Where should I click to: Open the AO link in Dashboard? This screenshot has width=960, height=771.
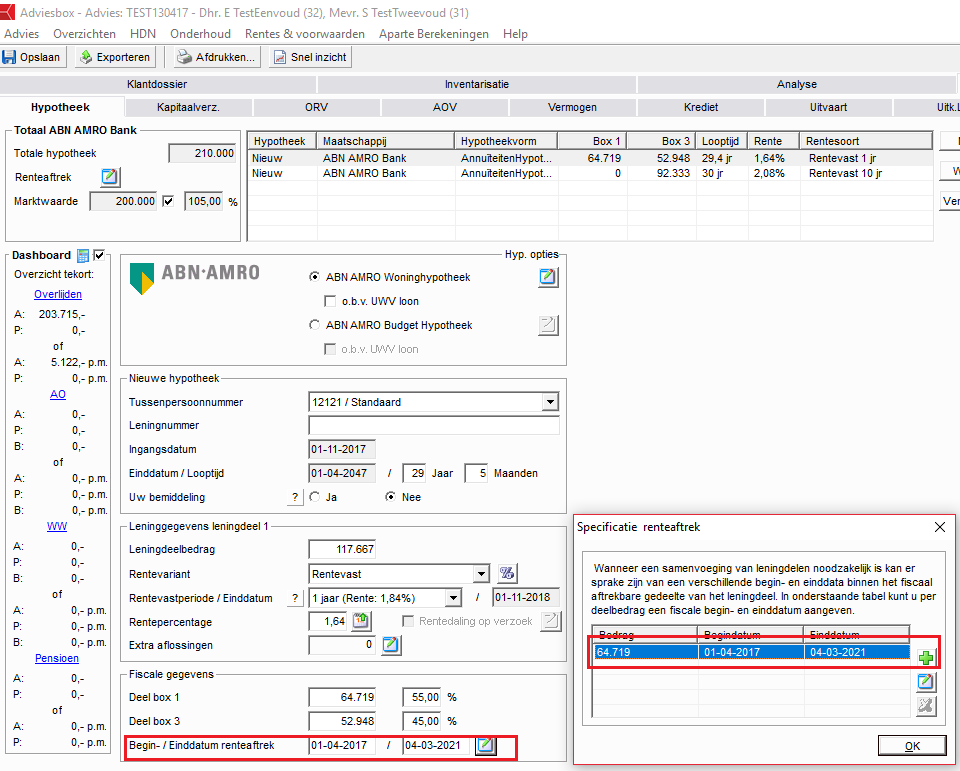58,394
